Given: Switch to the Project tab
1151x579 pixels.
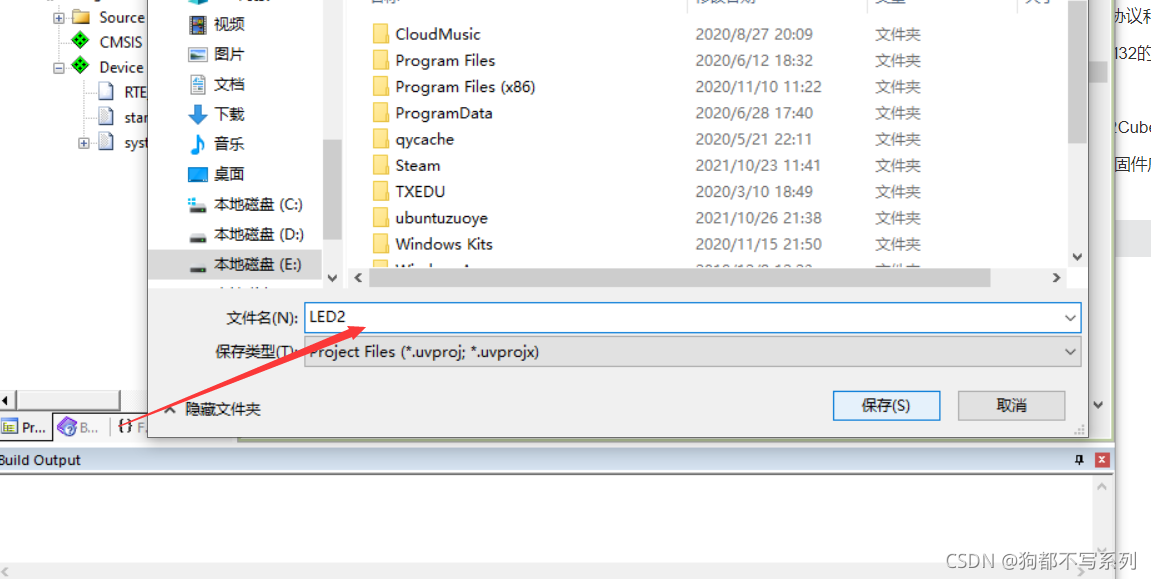Looking at the screenshot, I should pos(26,426).
